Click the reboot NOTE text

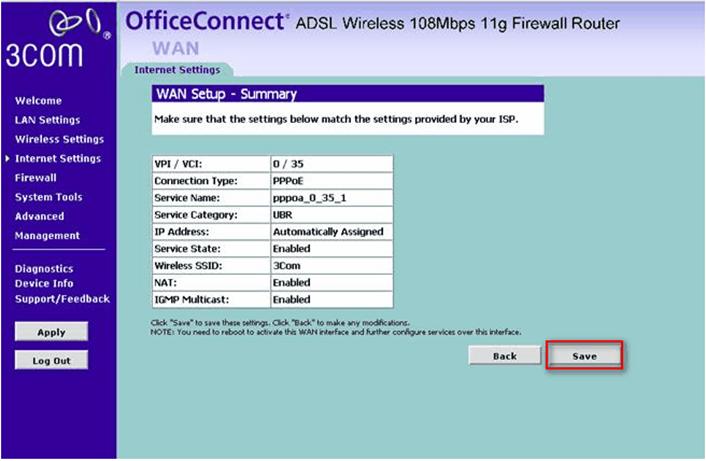tap(335, 332)
